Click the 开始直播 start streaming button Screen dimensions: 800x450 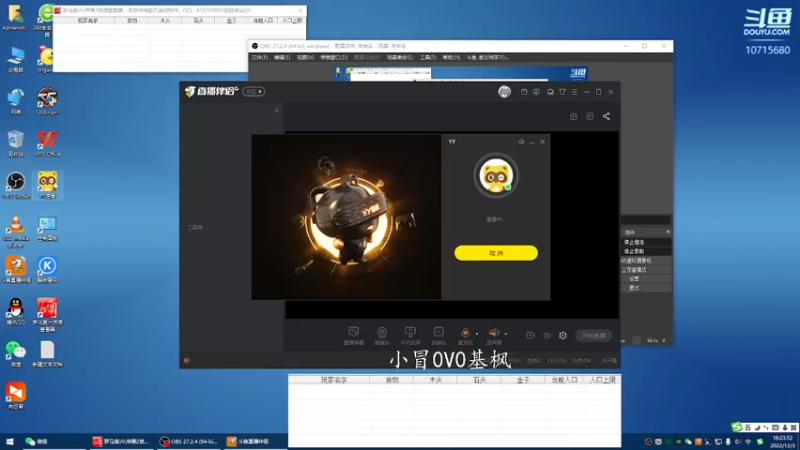click(x=593, y=335)
